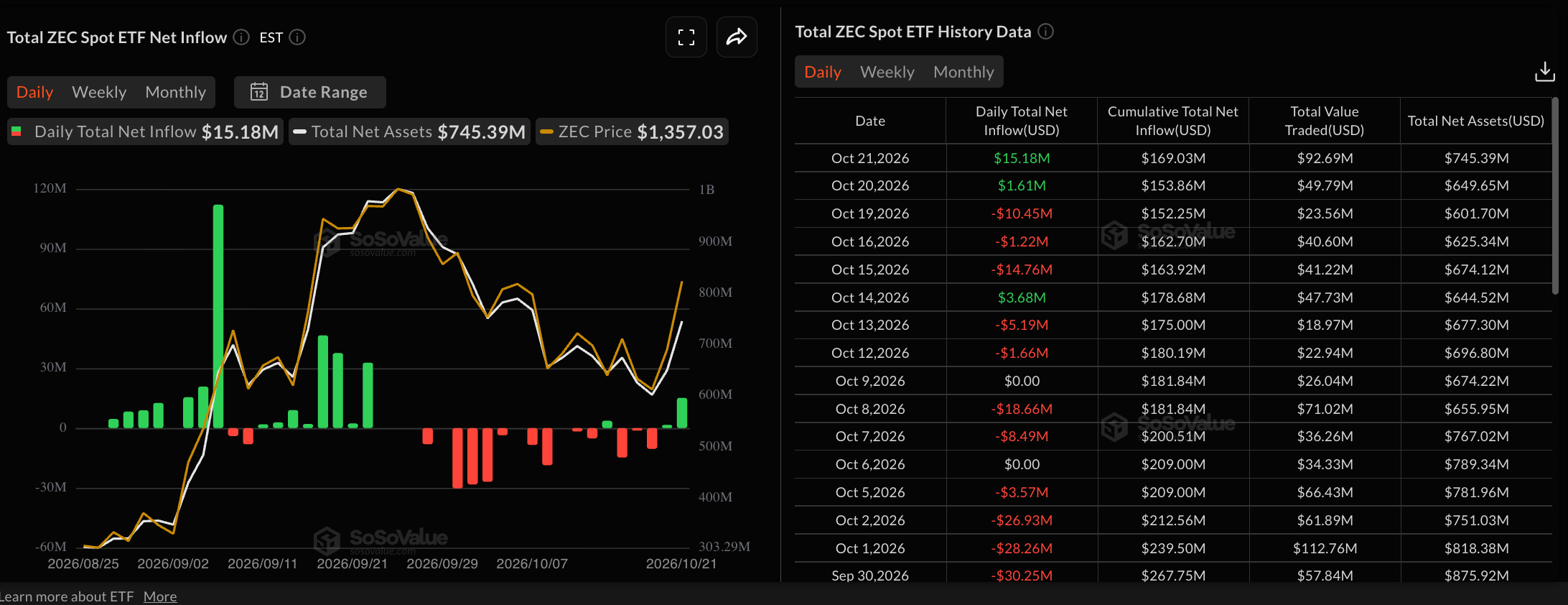Switch chart to Weekly view
This screenshot has width=1568, height=605.
pos(99,92)
